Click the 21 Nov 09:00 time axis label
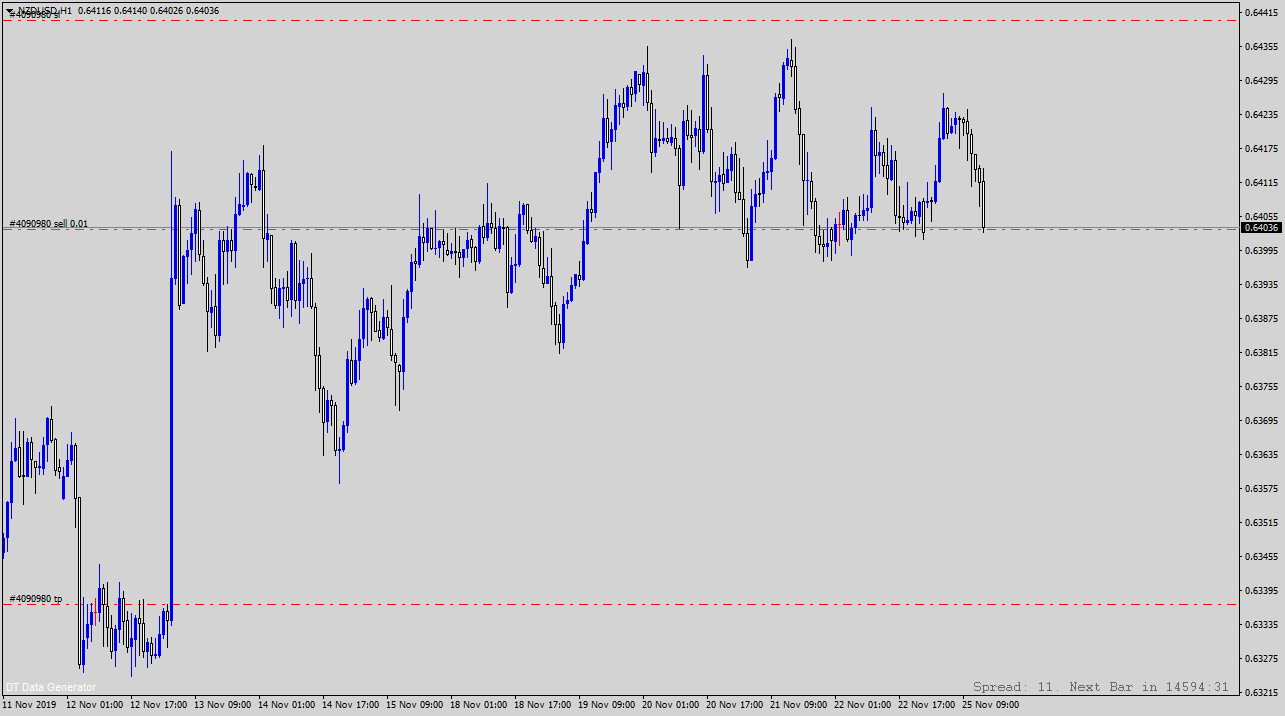Image resolution: width=1285 pixels, height=716 pixels. [x=798, y=705]
